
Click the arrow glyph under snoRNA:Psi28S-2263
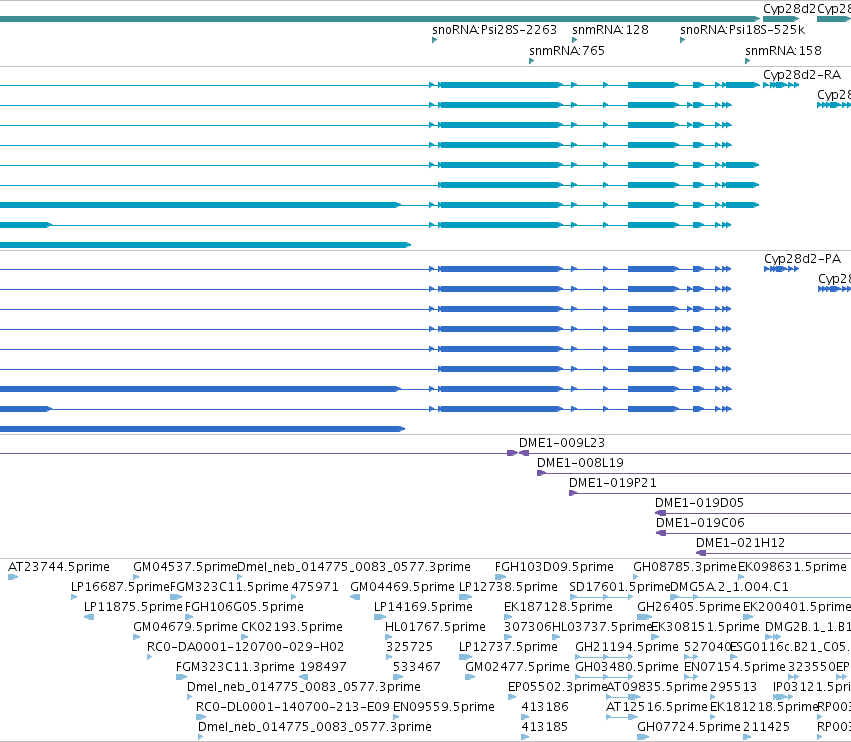(x=435, y=40)
